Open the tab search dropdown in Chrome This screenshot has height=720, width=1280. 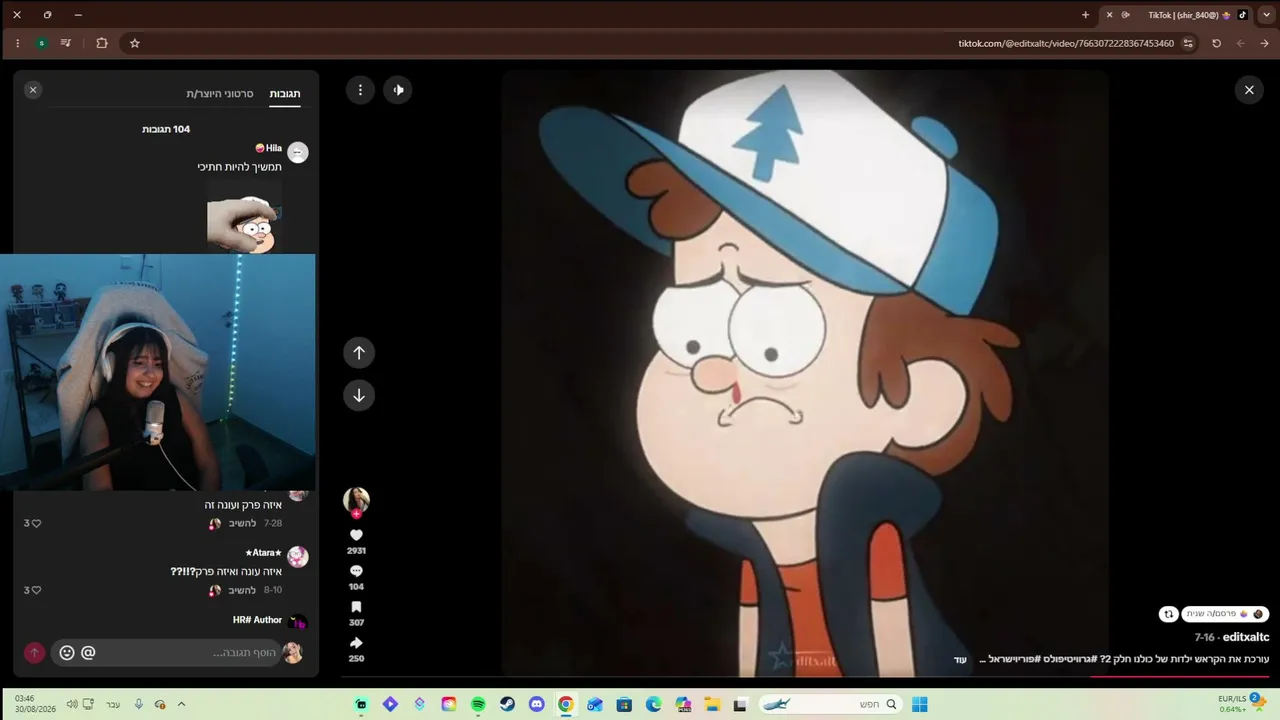click(1267, 15)
